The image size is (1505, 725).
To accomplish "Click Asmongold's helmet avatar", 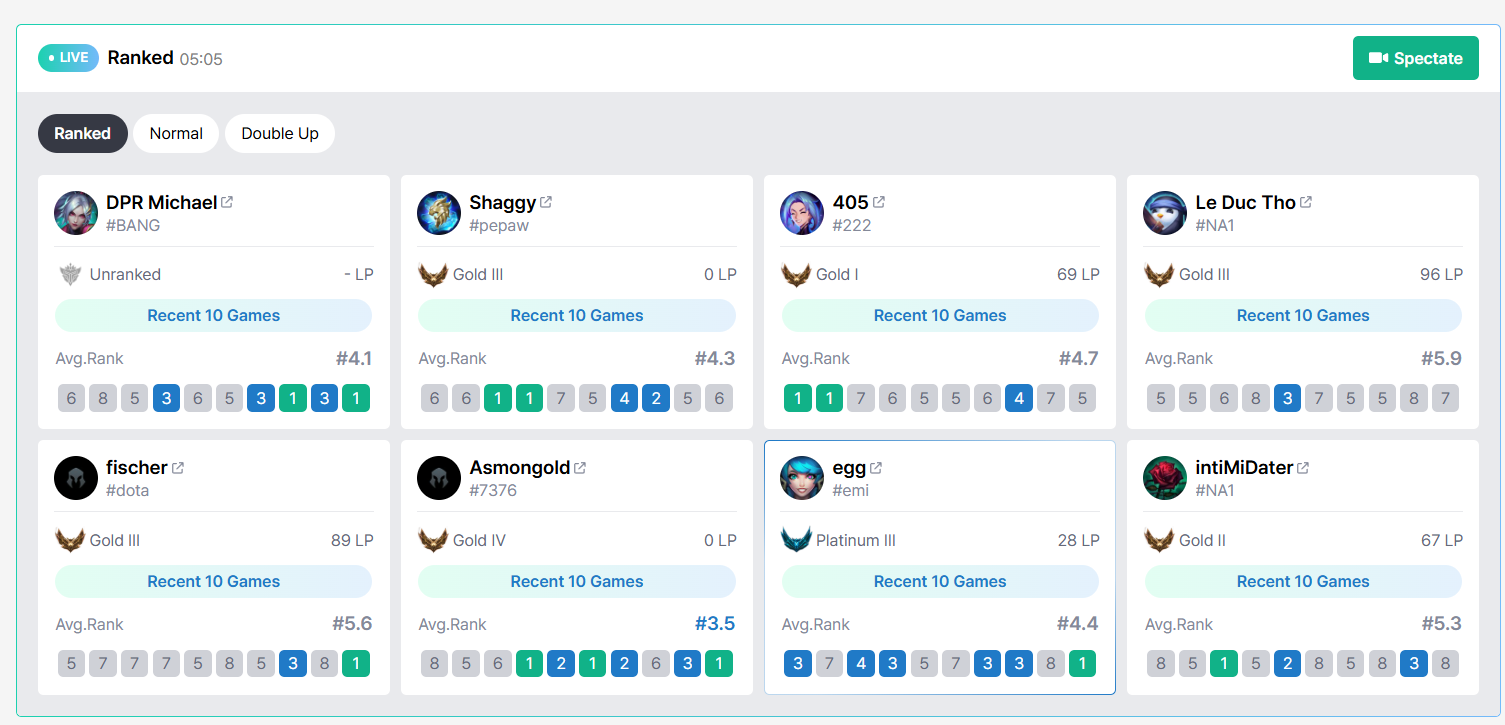I will [x=439, y=478].
